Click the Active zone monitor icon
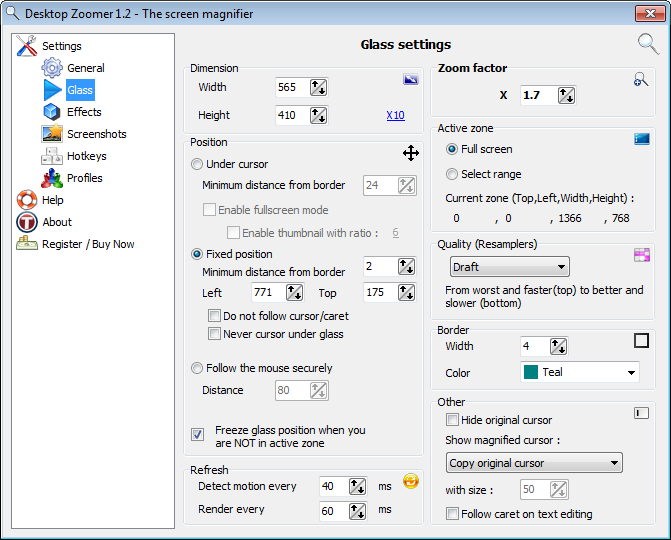Viewport: 671px width, 540px height. [x=641, y=139]
